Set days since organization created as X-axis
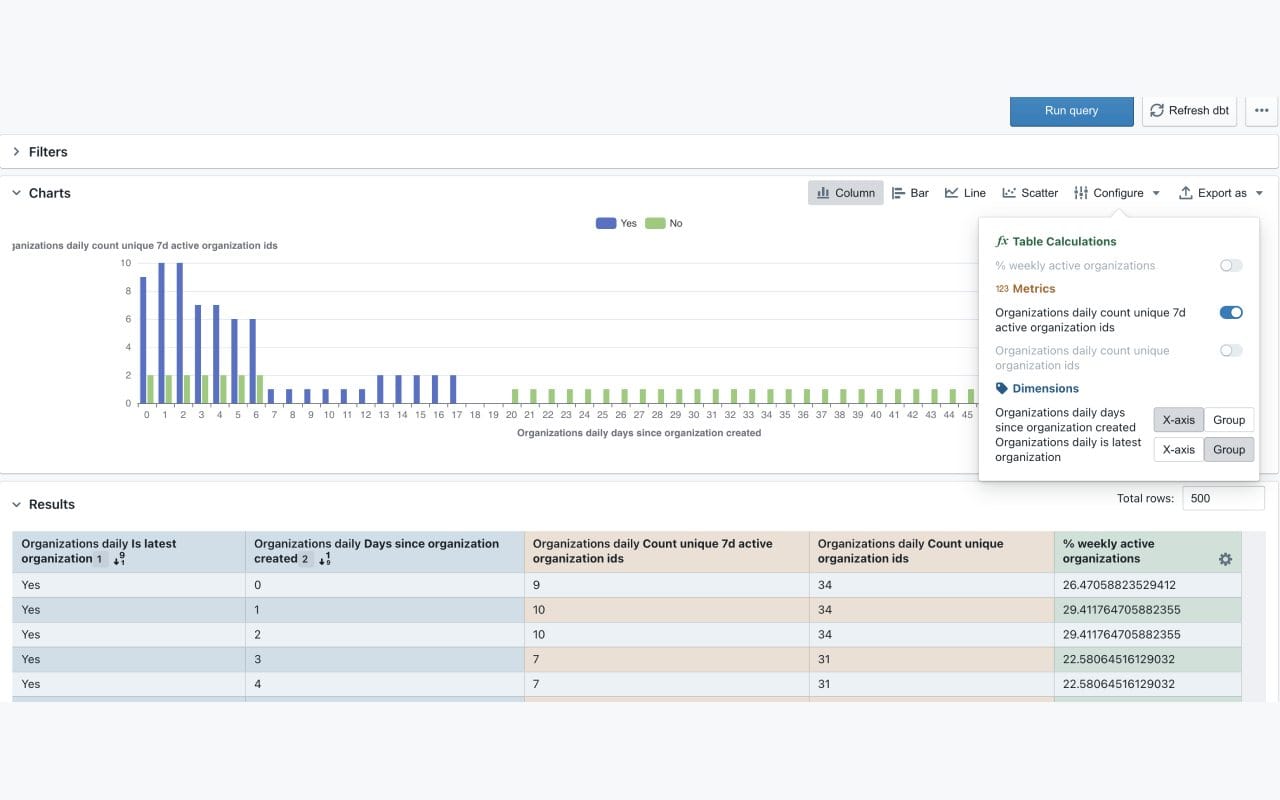 click(x=1178, y=419)
